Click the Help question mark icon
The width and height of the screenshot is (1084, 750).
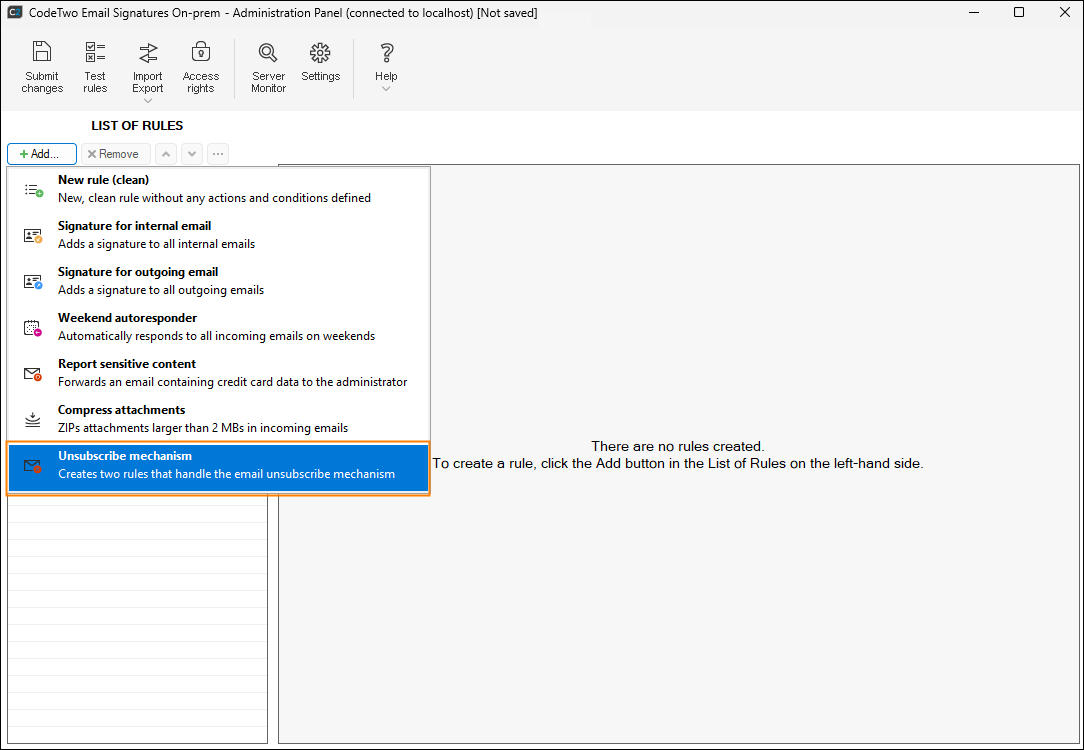click(x=386, y=53)
